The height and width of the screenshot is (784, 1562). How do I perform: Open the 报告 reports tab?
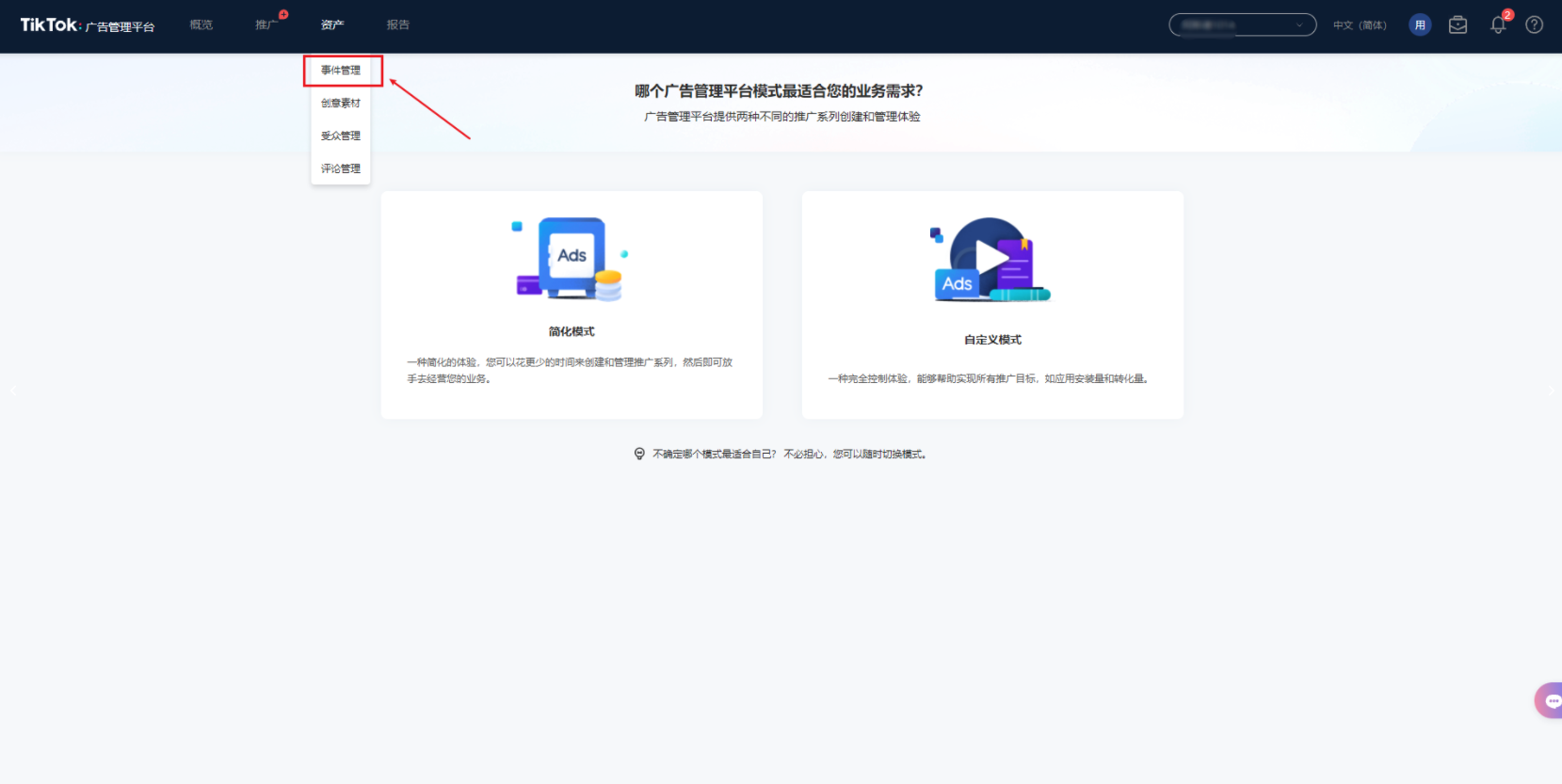398,25
